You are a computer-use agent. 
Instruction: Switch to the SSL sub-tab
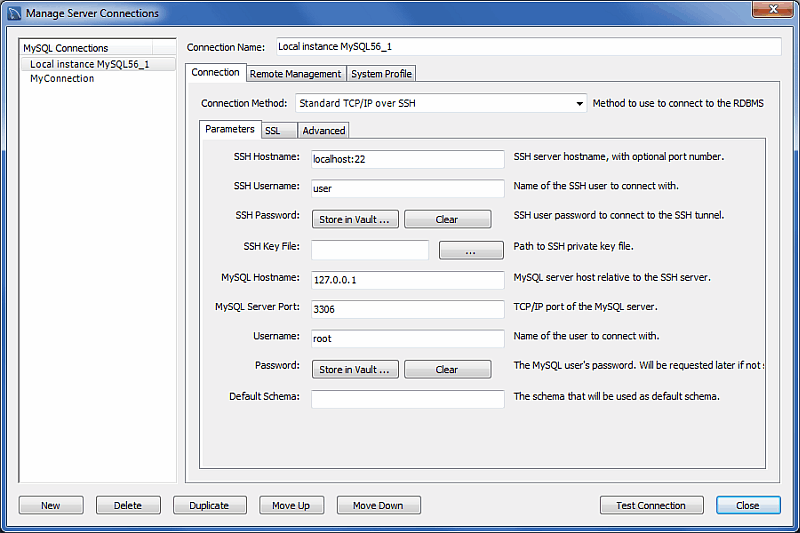(x=279, y=131)
